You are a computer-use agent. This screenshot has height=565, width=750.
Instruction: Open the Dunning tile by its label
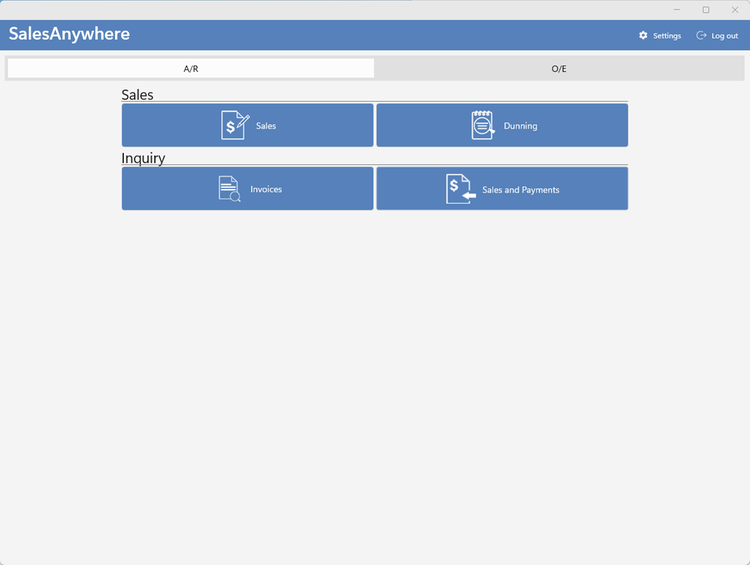click(x=520, y=126)
